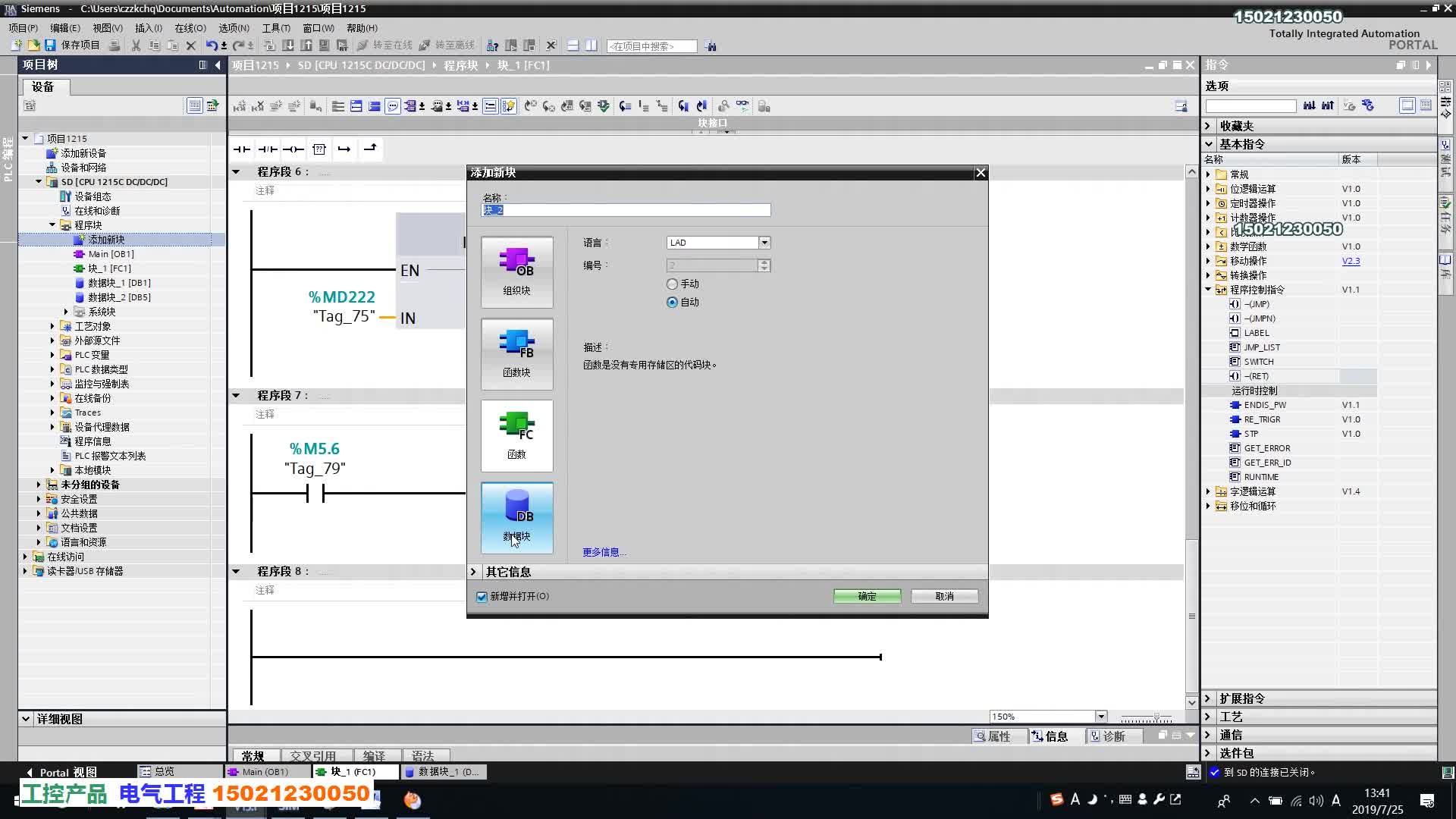Open the Online menu in menu bar
Viewport: 1456px width, 819px height.
click(190, 28)
